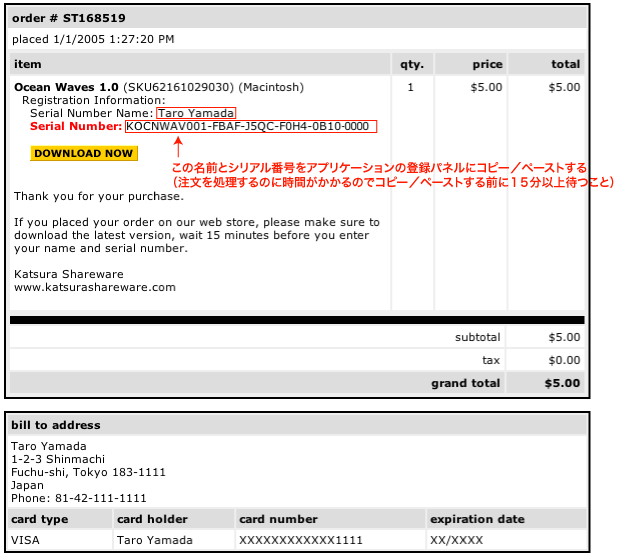Viewport: 619px width, 559px height.
Task: Click the Ocean Waves 1.0 product name
Action: pyautogui.click(x=66, y=87)
